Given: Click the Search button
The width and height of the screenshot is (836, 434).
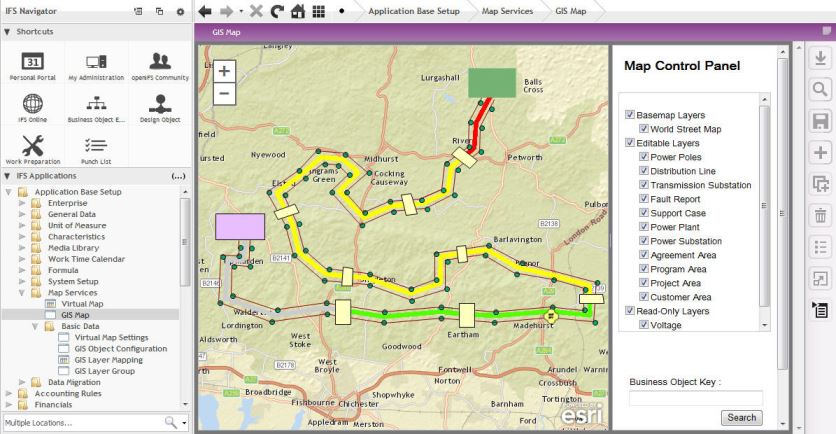Looking at the screenshot, I should (x=742, y=417).
